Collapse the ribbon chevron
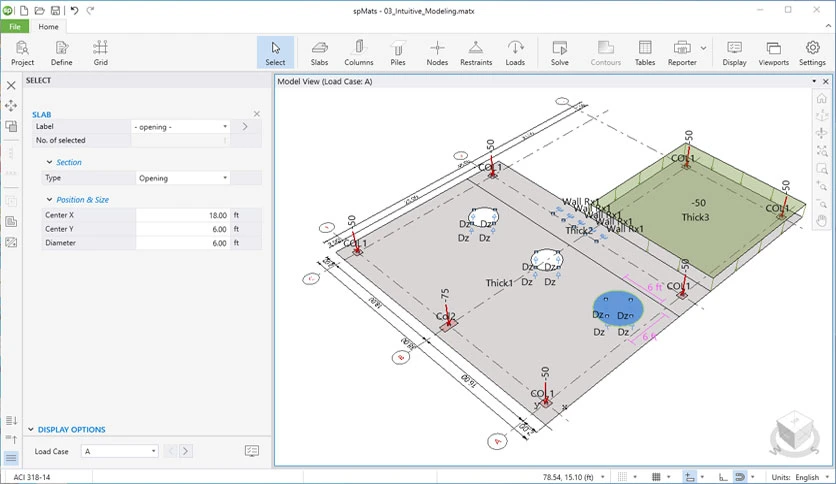The image size is (836, 484). pos(829,26)
